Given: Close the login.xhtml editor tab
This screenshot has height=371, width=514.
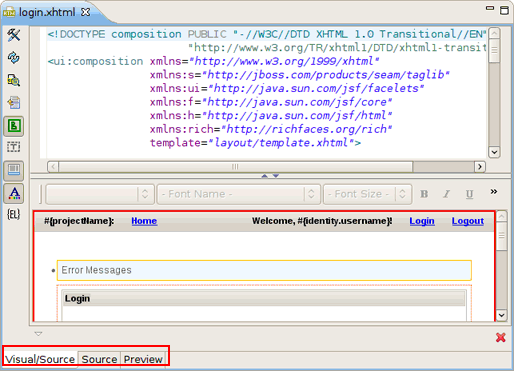Looking at the screenshot, I should point(86,12).
